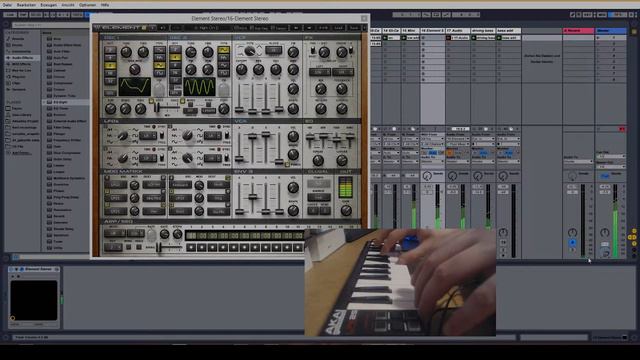Click the OSC 1 waveform display
The width and height of the screenshot is (640, 360).
click(135, 86)
